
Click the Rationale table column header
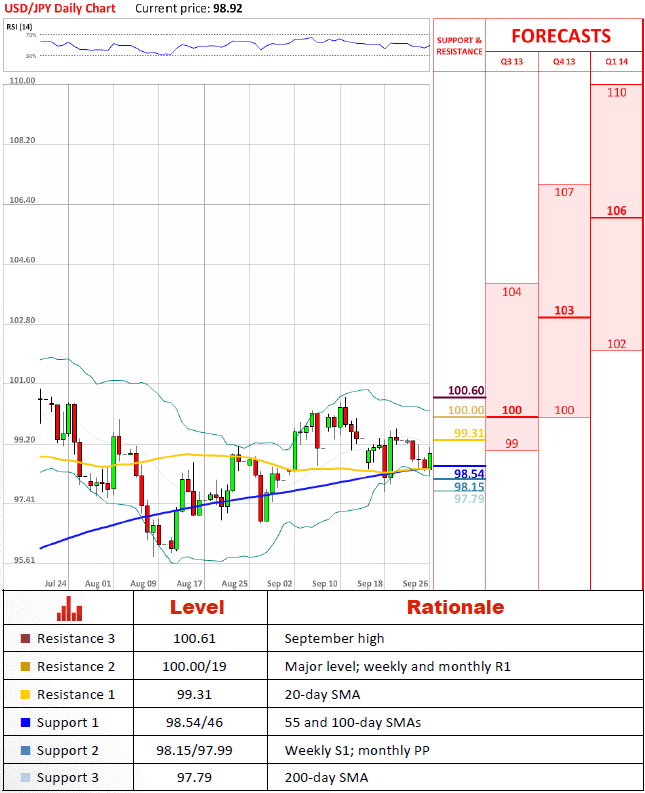(x=455, y=607)
